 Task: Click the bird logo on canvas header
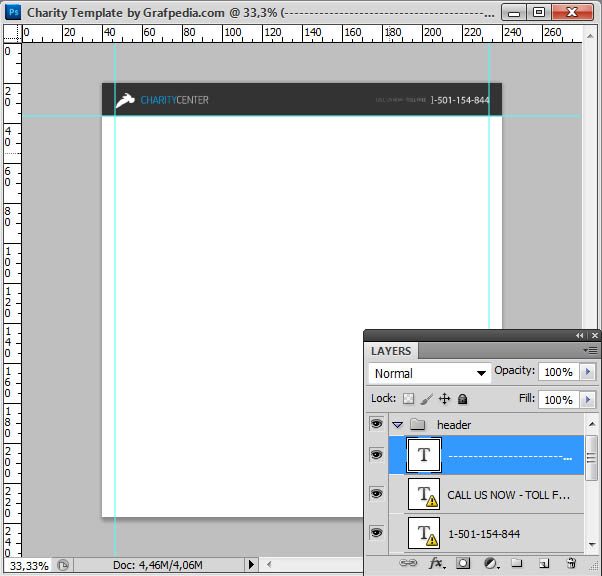click(x=125, y=101)
